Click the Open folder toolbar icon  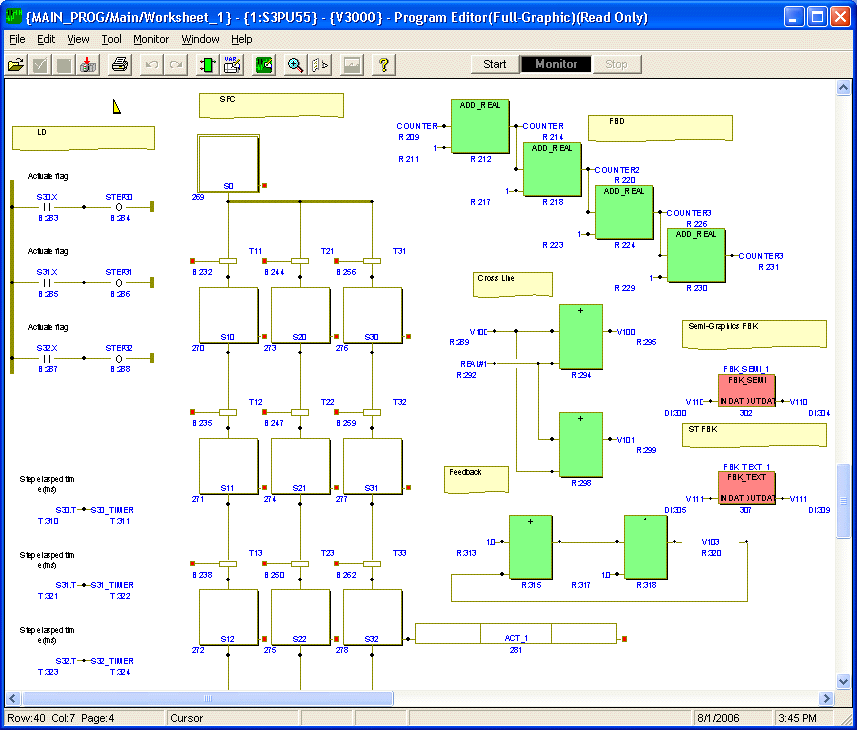(16, 65)
